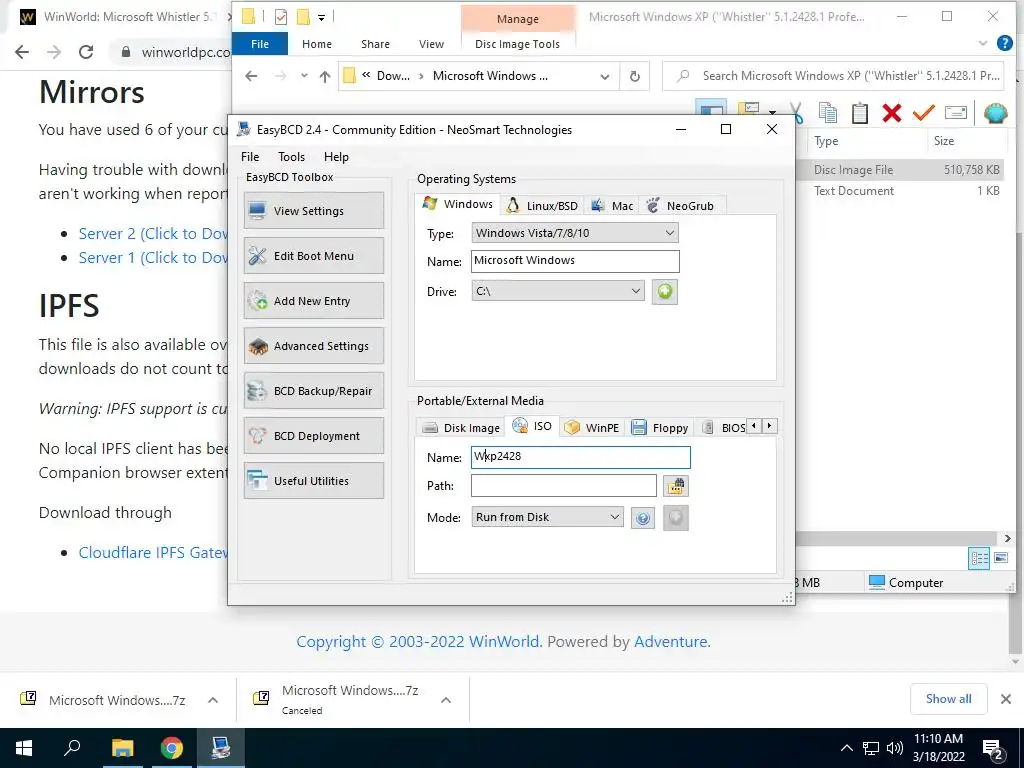Expand the Drive dropdown showing C:\
This screenshot has height=768, width=1024.
coord(558,291)
